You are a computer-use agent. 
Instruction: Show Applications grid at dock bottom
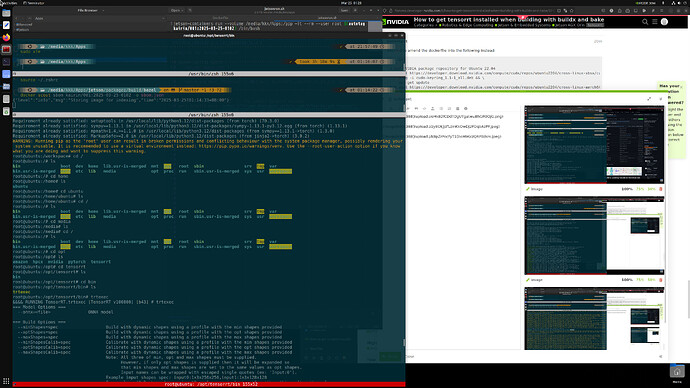(x=6, y=381)
